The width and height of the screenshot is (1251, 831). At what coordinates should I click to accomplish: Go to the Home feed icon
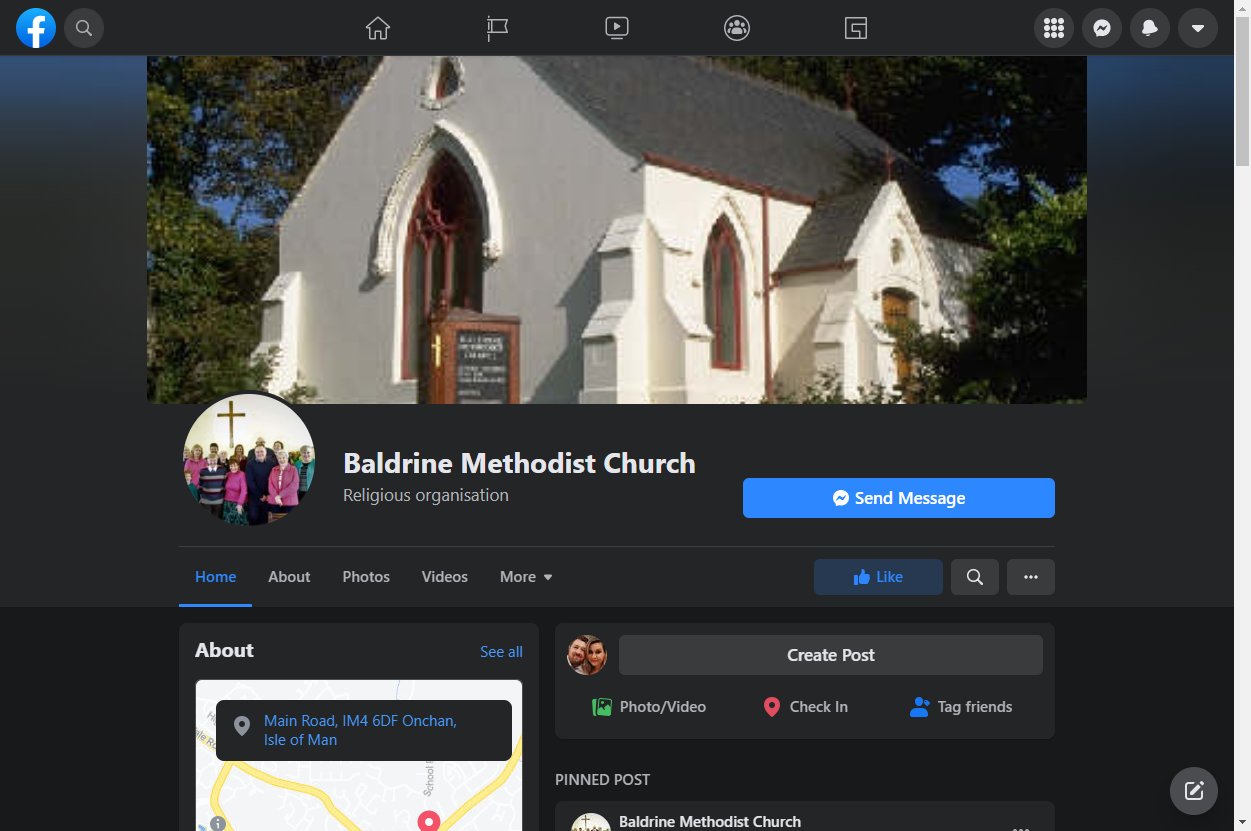(378, 28)
